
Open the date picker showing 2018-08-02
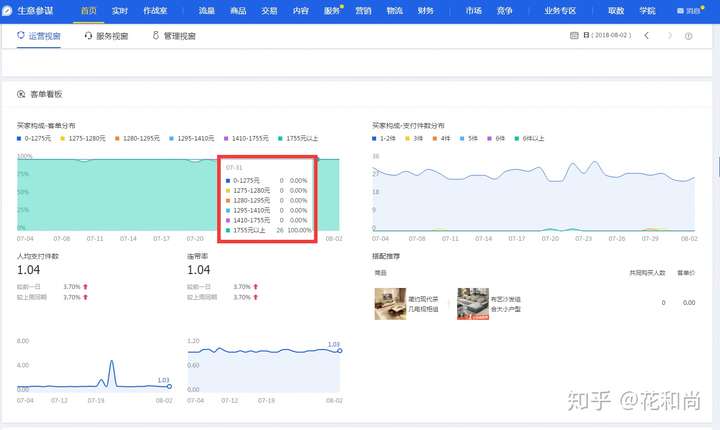[x=604, y=35]
